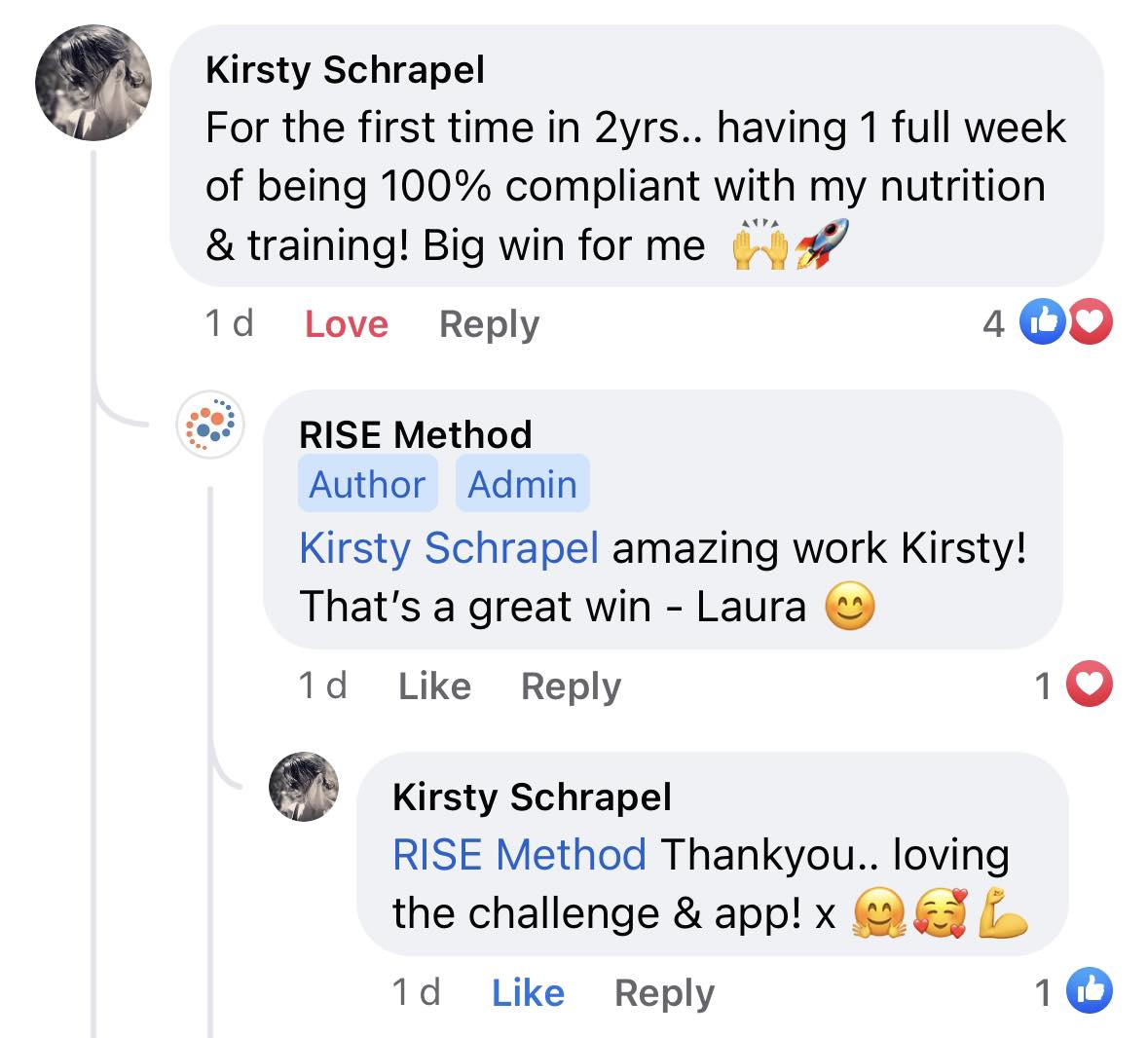
Task: Click the raised hands emoji
Action: click(759, 244)
